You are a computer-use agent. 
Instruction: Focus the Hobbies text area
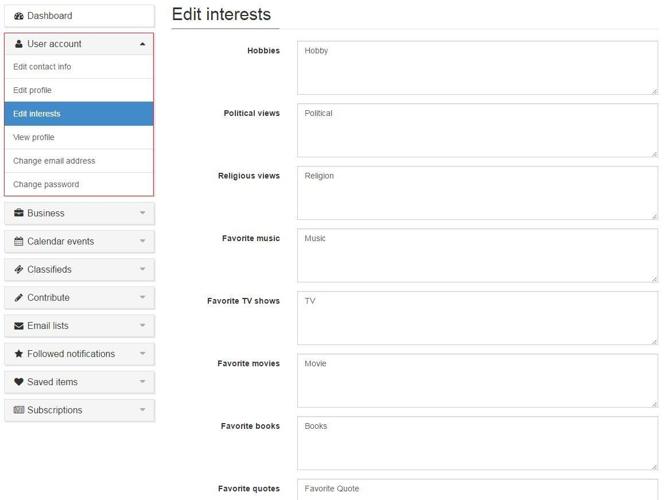pos(478,68)
